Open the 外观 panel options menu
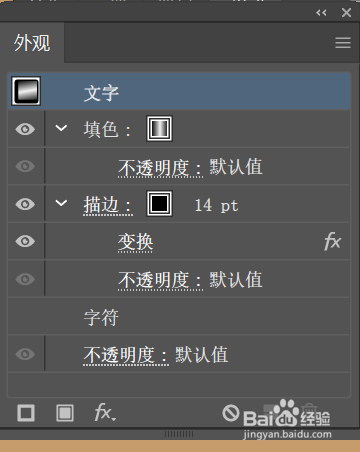 [343, 43]
